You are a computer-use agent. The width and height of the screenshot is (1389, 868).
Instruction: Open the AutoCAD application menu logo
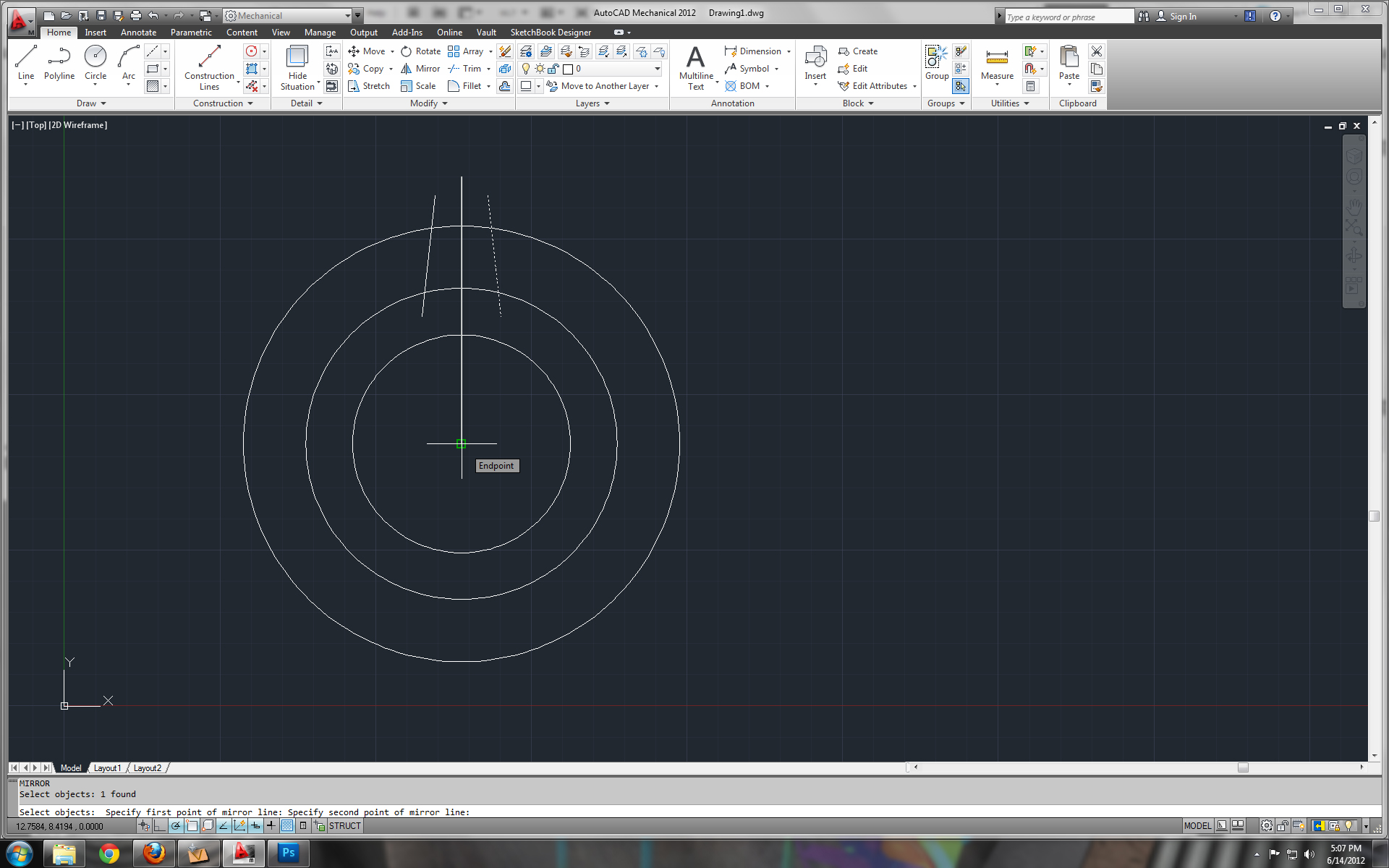(21, 22)
